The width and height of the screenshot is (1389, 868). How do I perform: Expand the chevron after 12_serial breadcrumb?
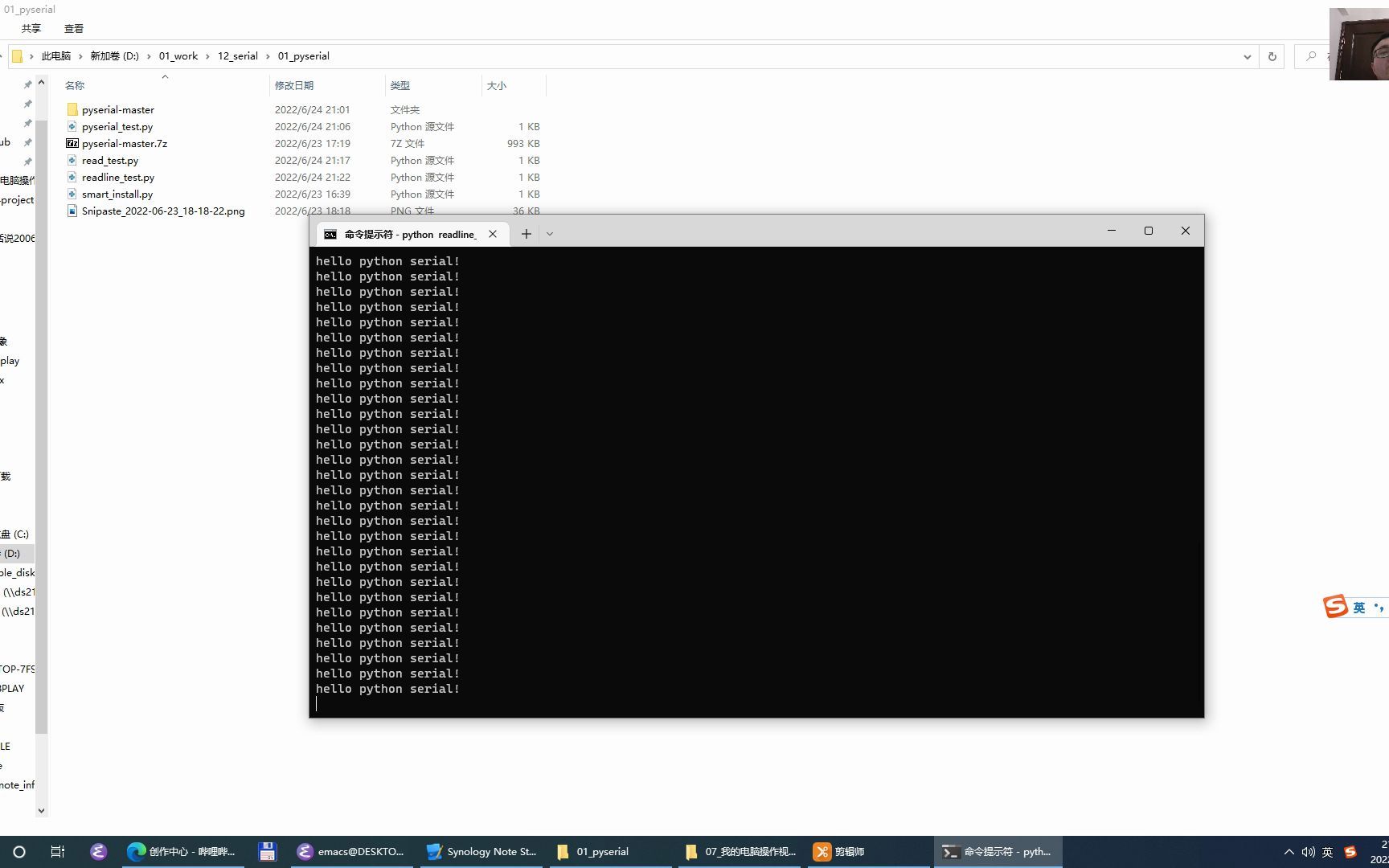(268, 56)
